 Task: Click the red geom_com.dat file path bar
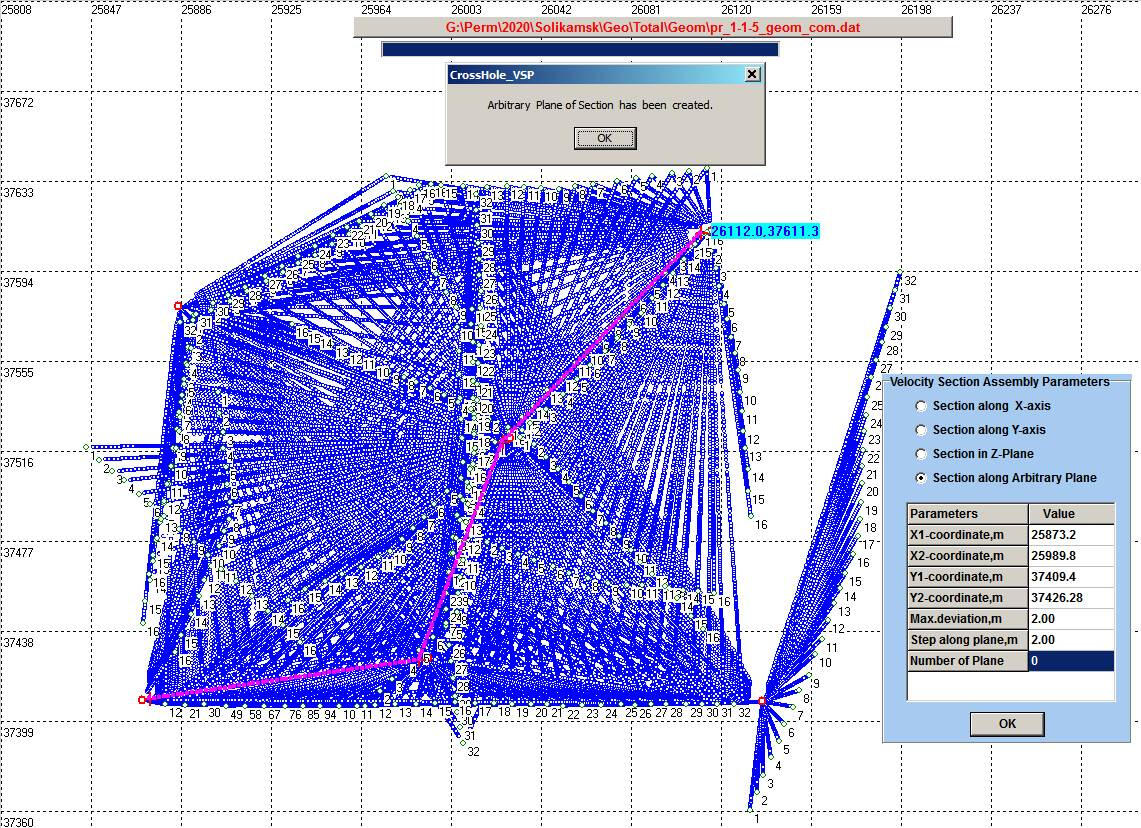point(652,28)
